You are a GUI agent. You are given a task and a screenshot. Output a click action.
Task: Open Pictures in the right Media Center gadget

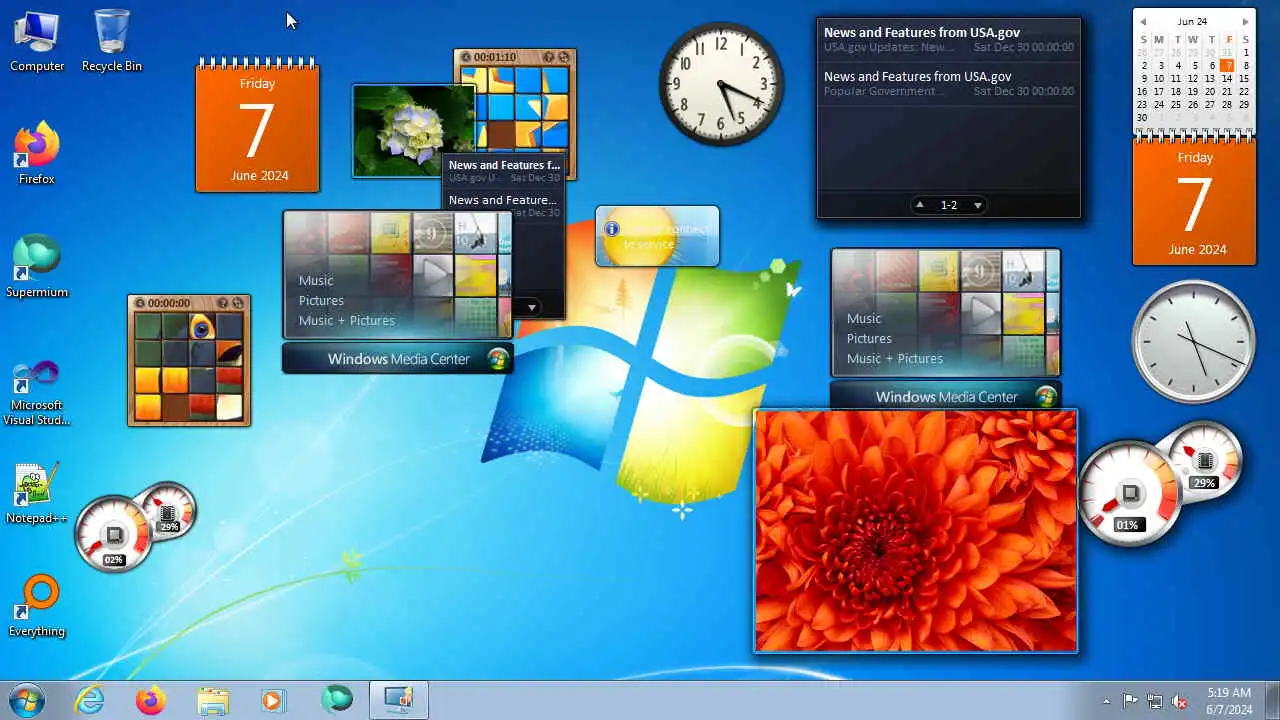[x=869, y=339]
